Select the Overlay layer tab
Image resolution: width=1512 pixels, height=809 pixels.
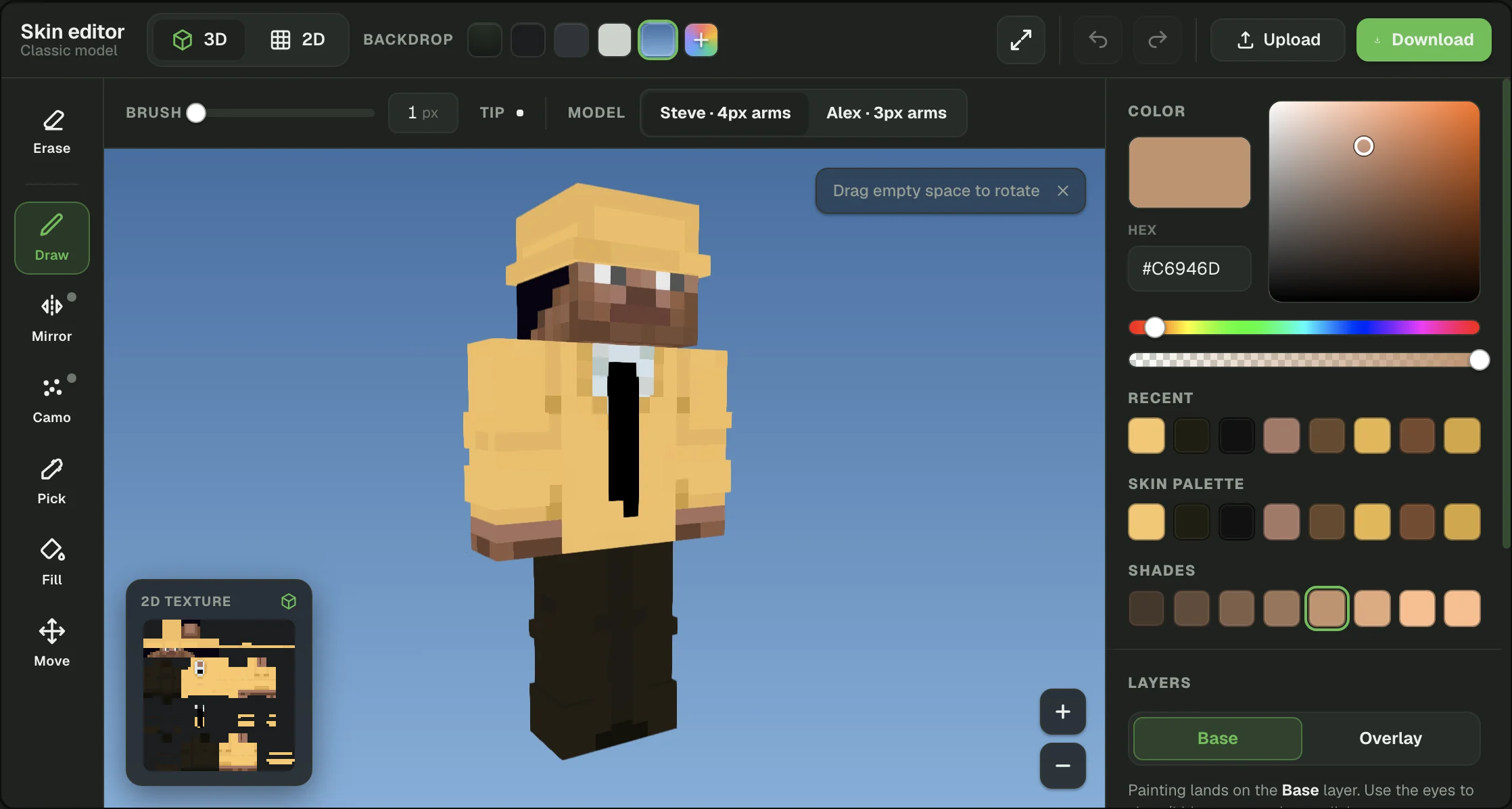(x=1390, y=738)
